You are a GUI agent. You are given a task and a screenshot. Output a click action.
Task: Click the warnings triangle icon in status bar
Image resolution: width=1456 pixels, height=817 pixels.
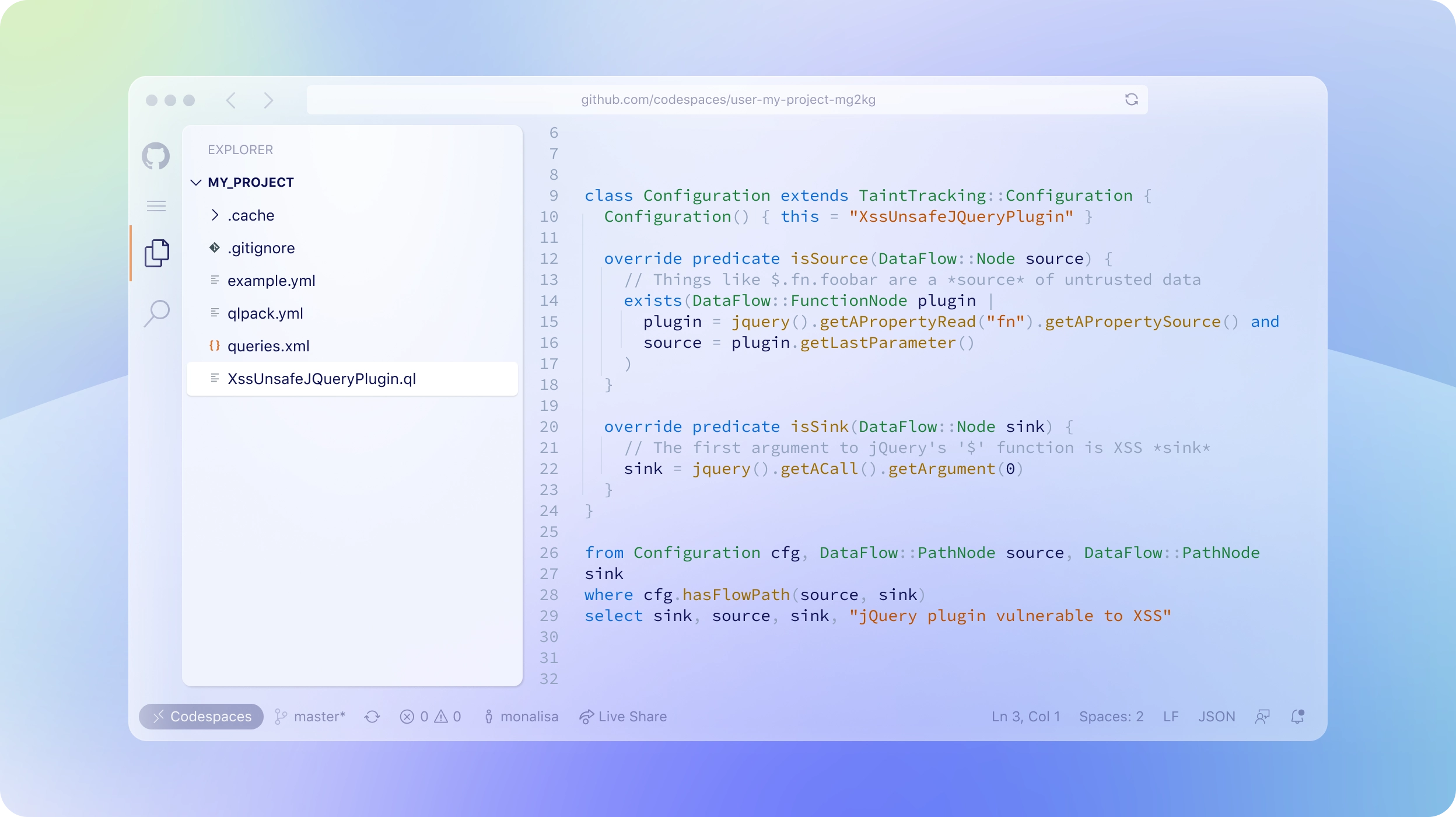pyautogui.click(x=441, y=717)
